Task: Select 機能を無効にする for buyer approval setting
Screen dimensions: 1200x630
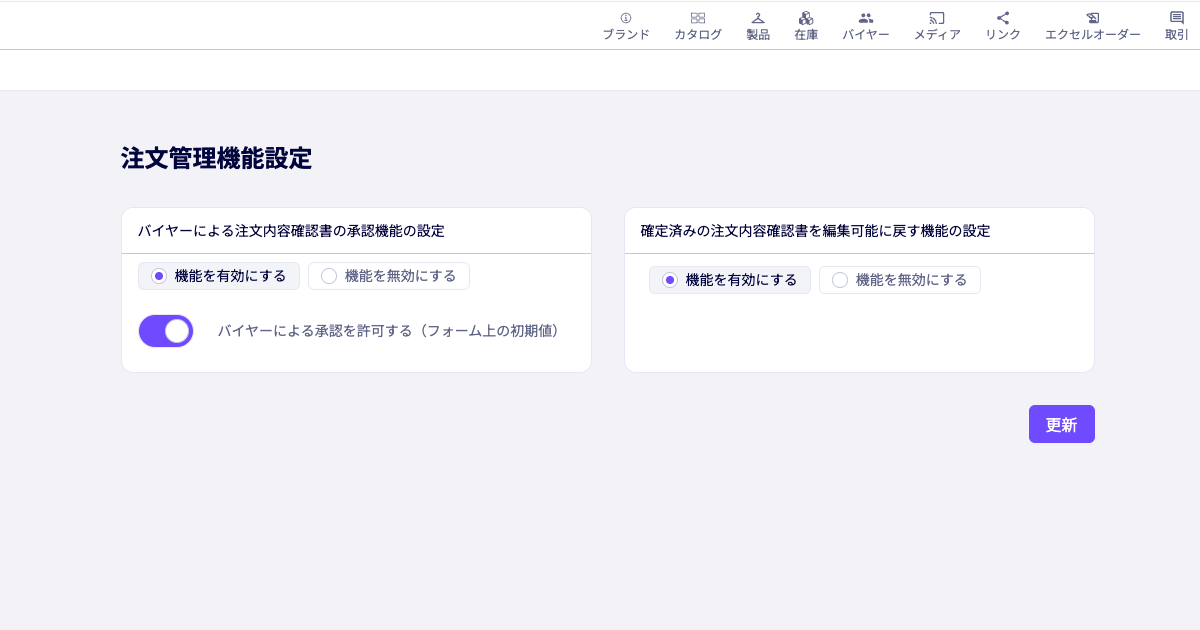Action: point(389,276)
